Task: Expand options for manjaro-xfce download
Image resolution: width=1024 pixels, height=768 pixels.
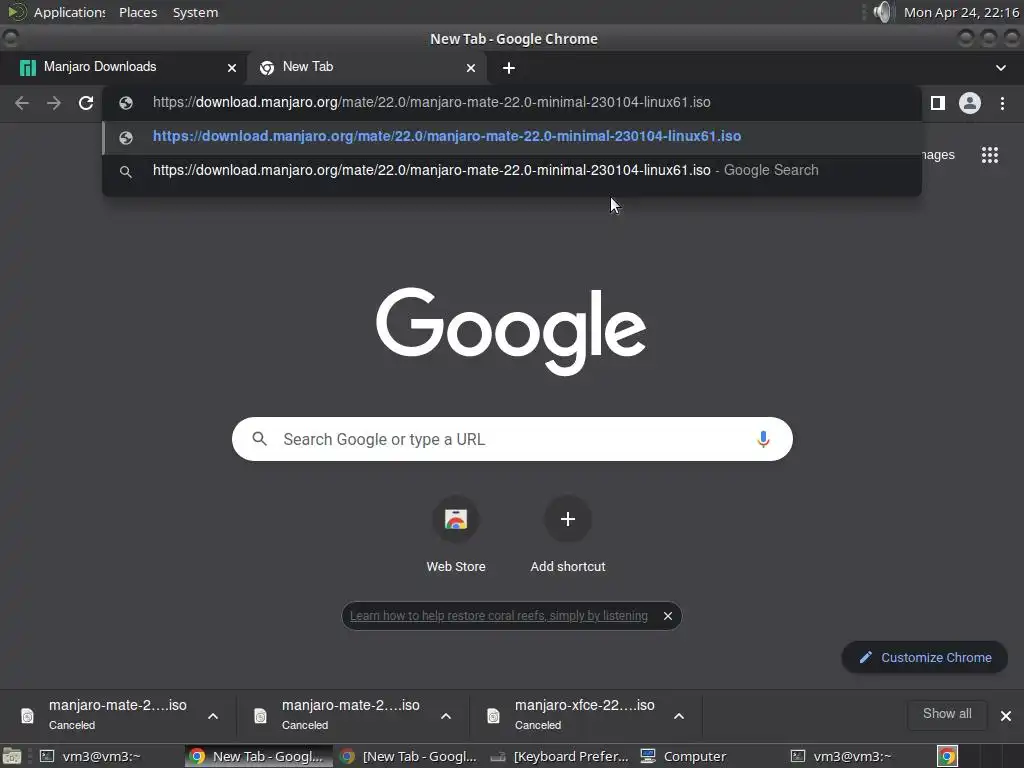Action: (679, 716)
